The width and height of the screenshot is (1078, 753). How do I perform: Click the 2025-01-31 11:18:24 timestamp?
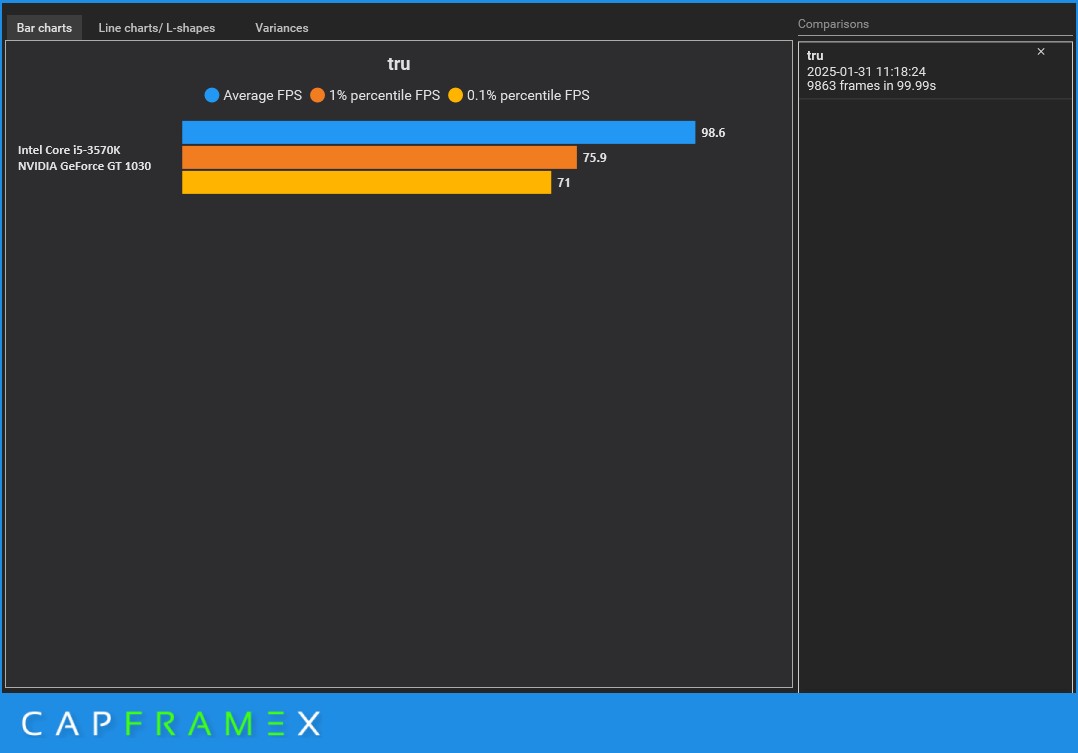866,72
